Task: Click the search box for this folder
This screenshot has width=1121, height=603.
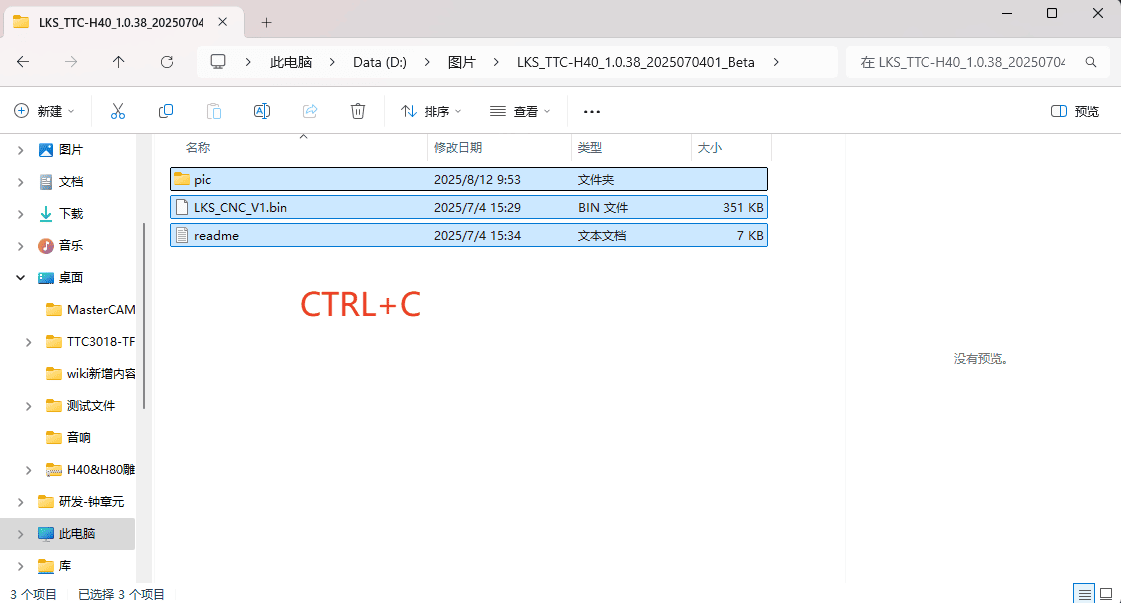Action: coord(975,62)
